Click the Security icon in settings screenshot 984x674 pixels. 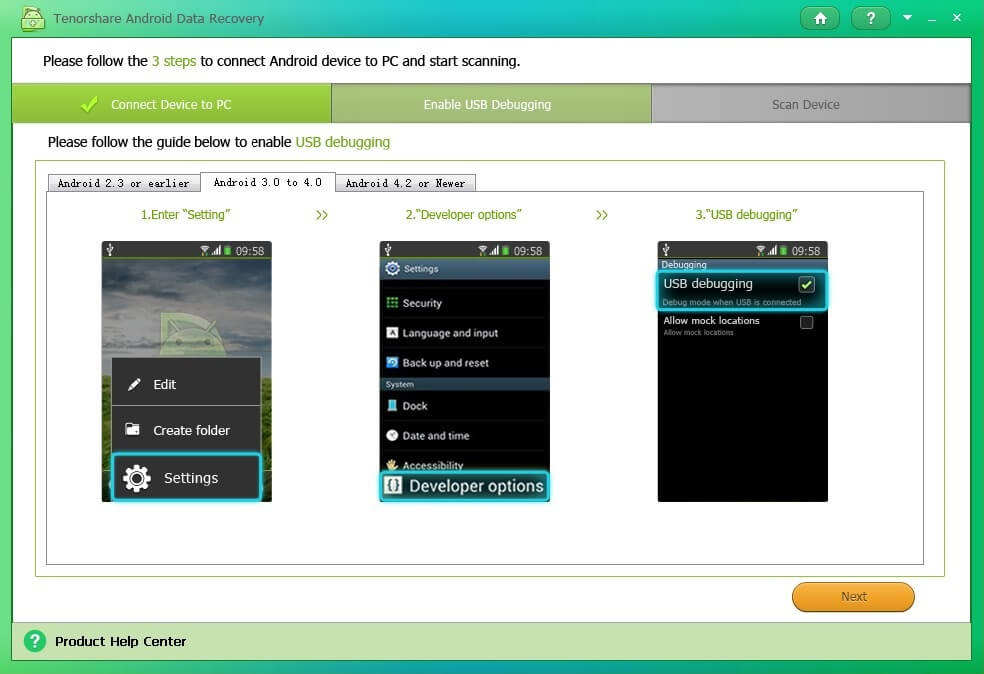click(x=392, y=302)
